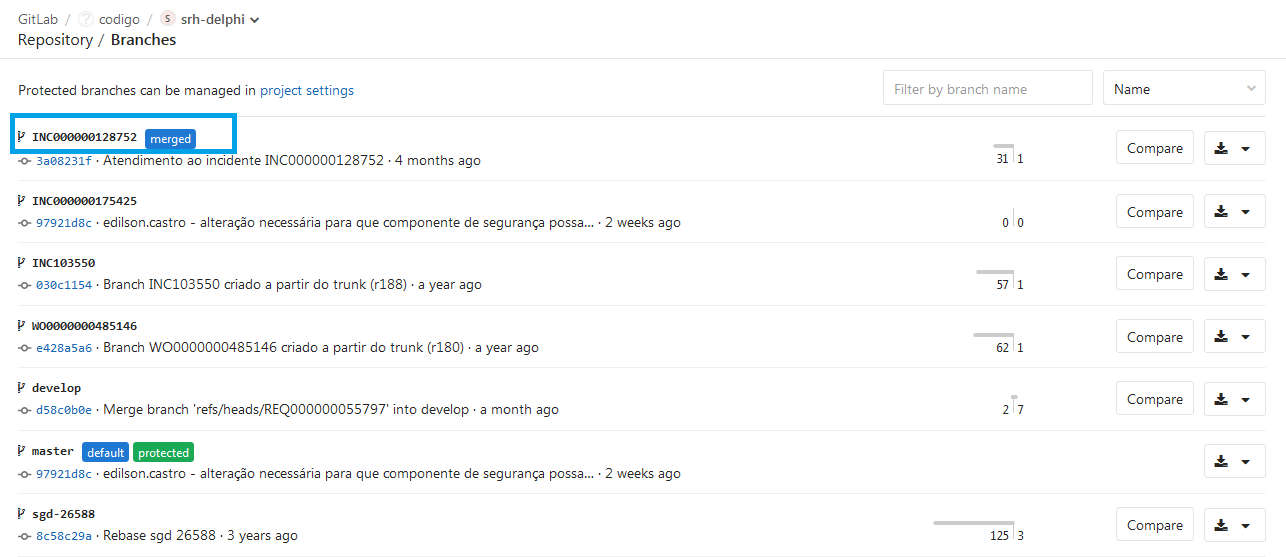Click commit icon next to 3a08231f
This screenshot has width=1286, height=557.
tap(25, 161)
